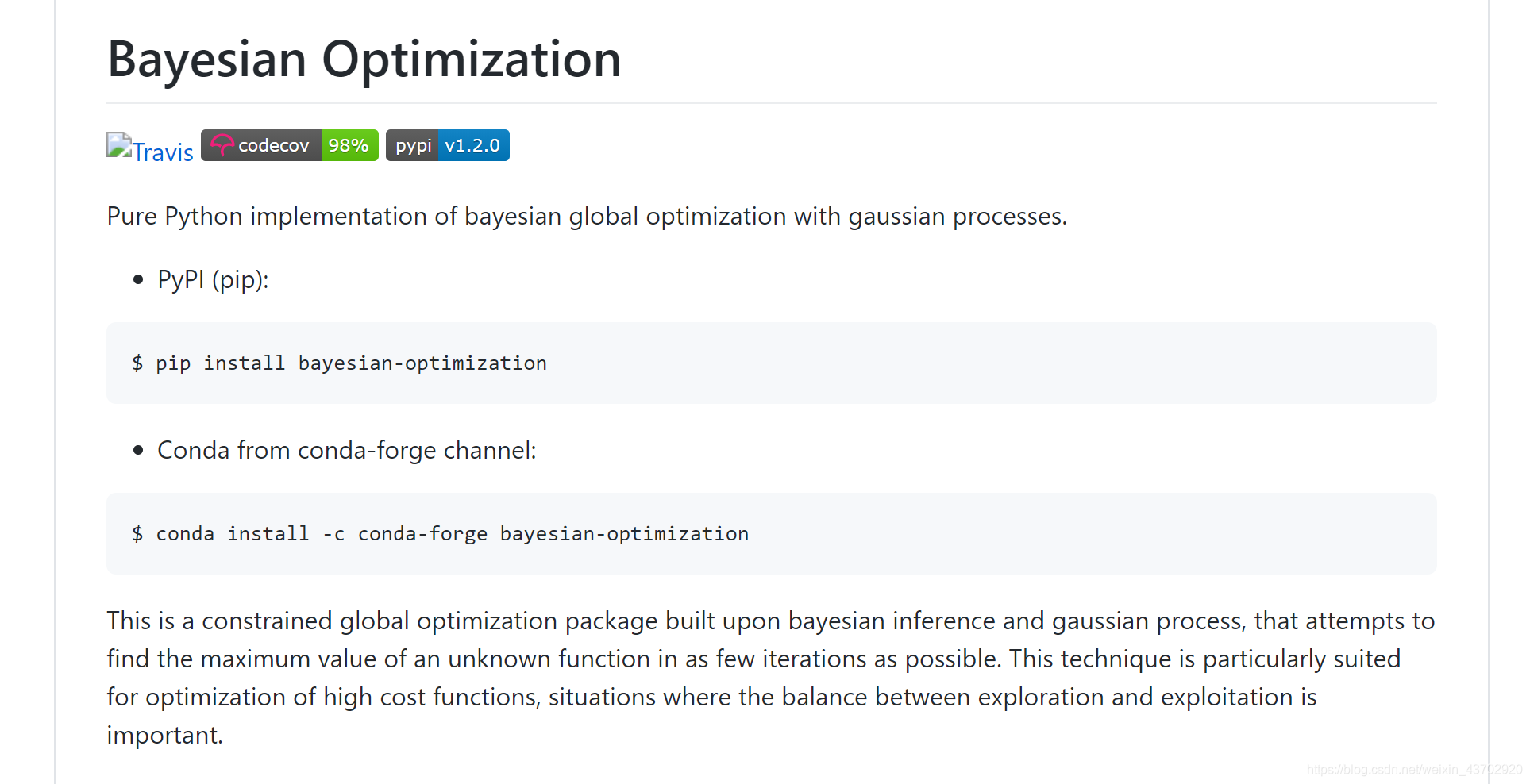Click the Conda from conda-forge channel bullet

[347, 450]
